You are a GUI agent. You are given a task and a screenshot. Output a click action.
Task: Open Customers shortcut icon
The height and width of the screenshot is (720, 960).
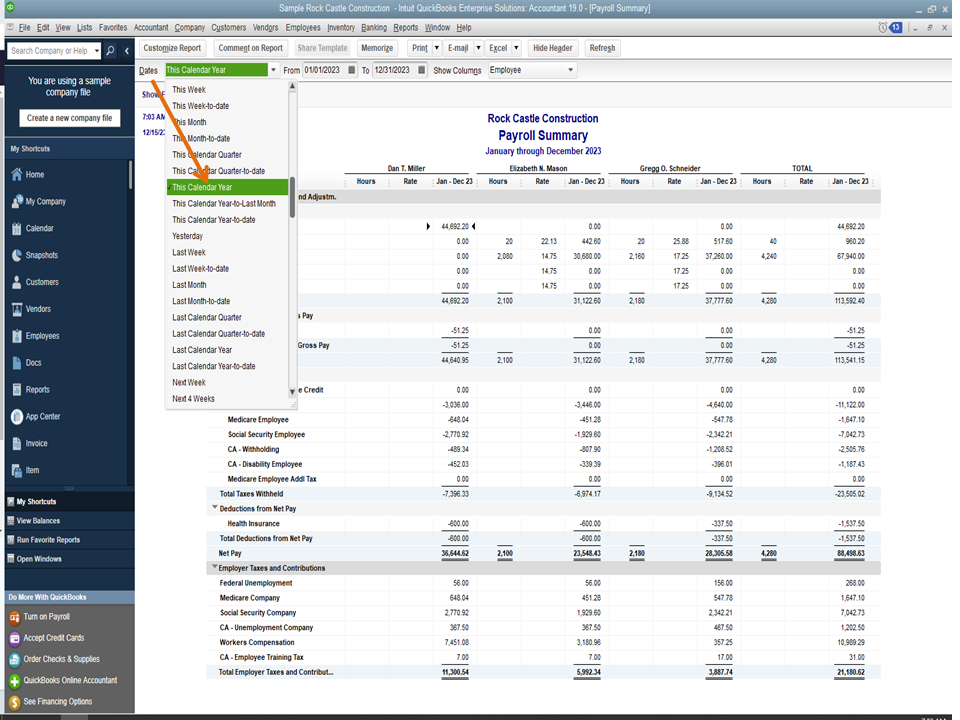click(x=17, y=282)
